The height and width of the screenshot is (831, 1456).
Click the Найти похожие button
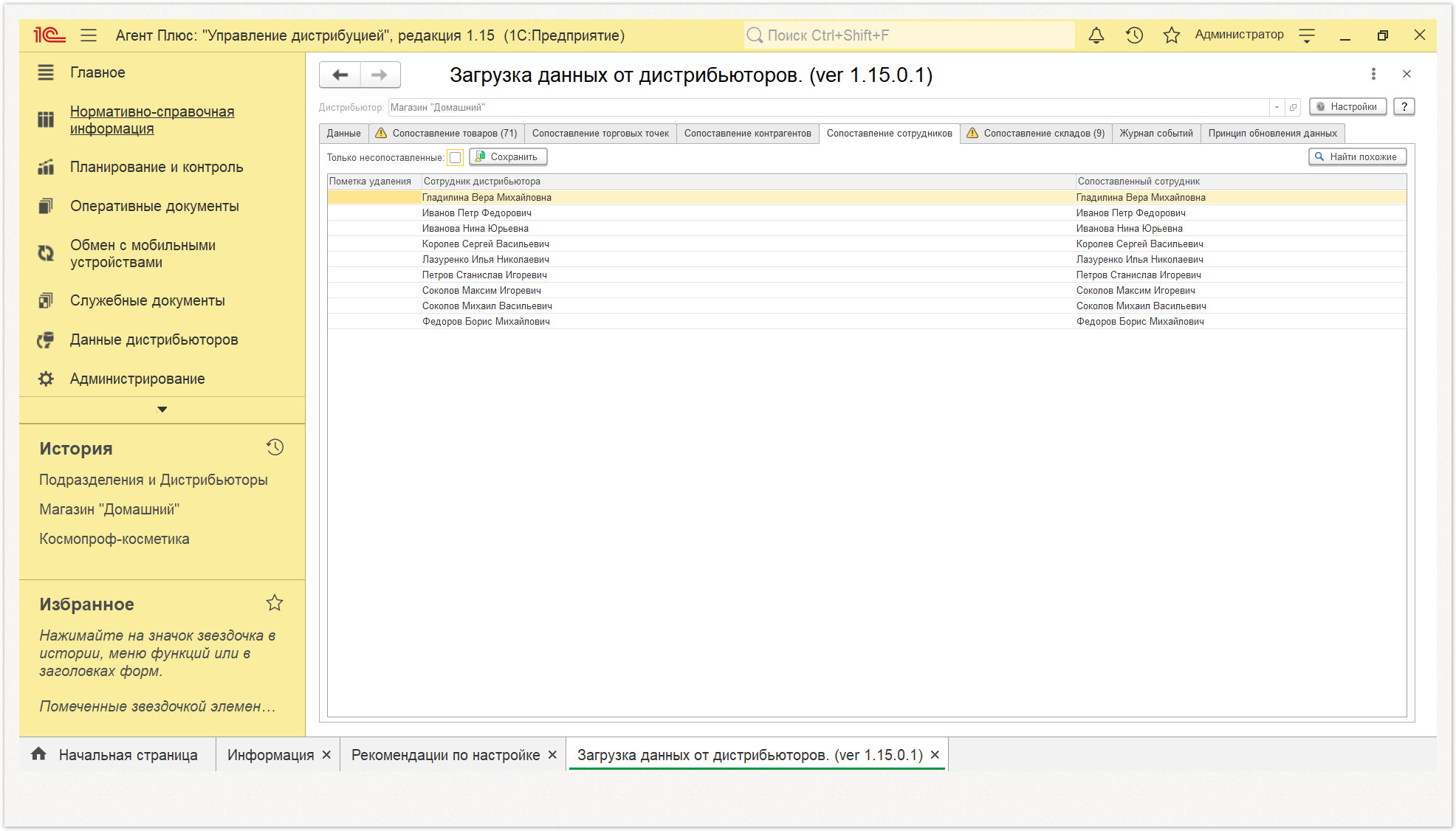pos(1357,157)
